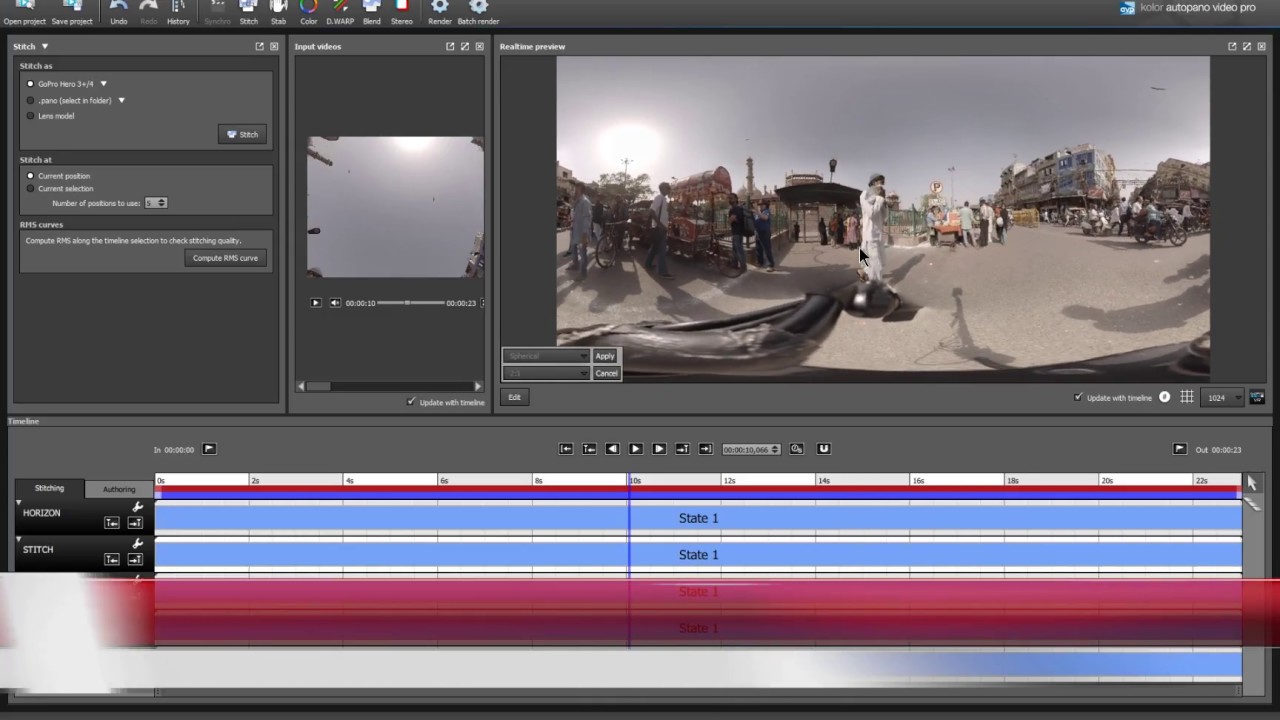Open the Stereo tool
1280x720 pixels.
coord(401,12)
